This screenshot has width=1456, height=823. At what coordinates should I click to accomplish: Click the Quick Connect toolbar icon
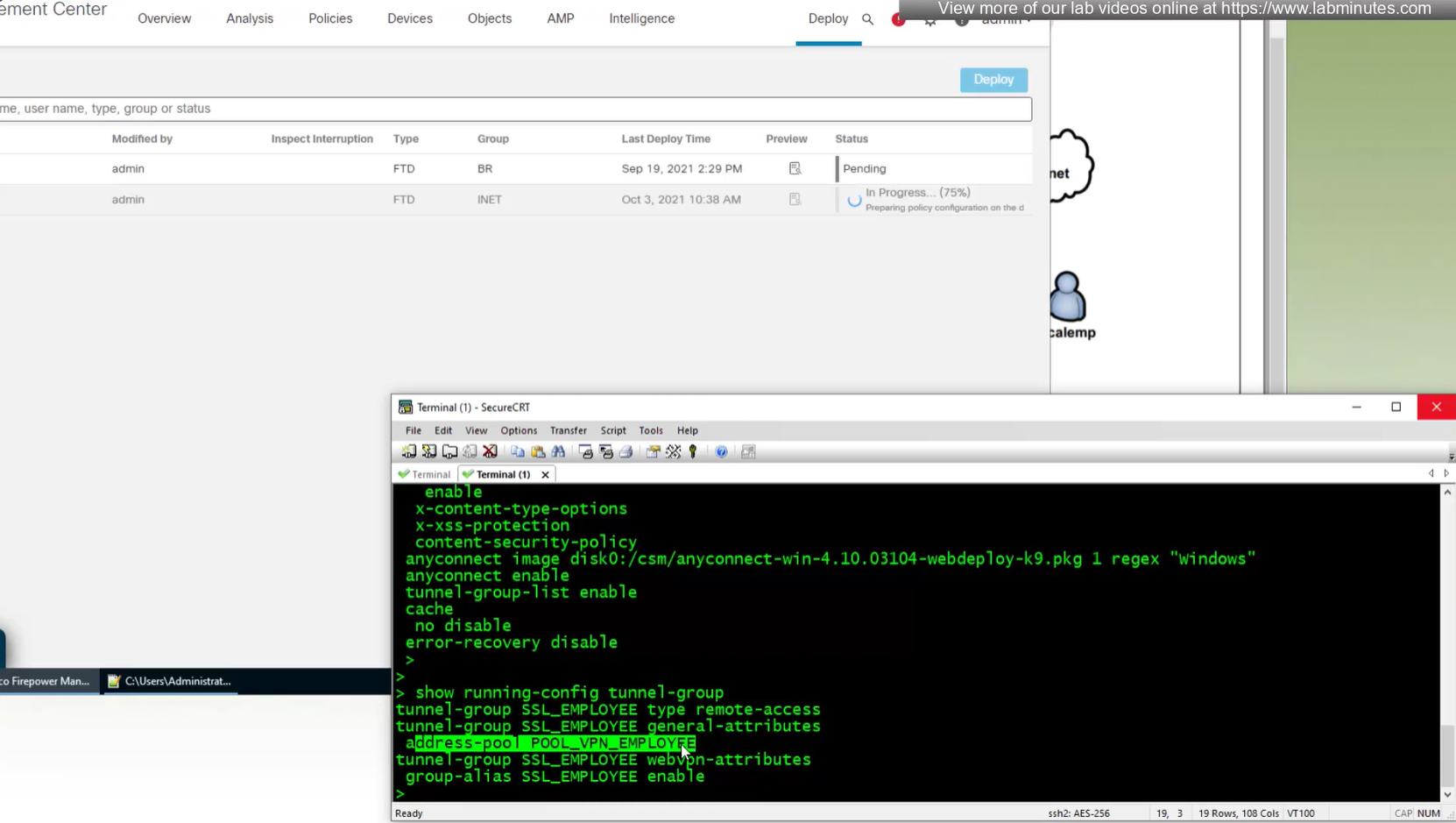pos(429,451)
